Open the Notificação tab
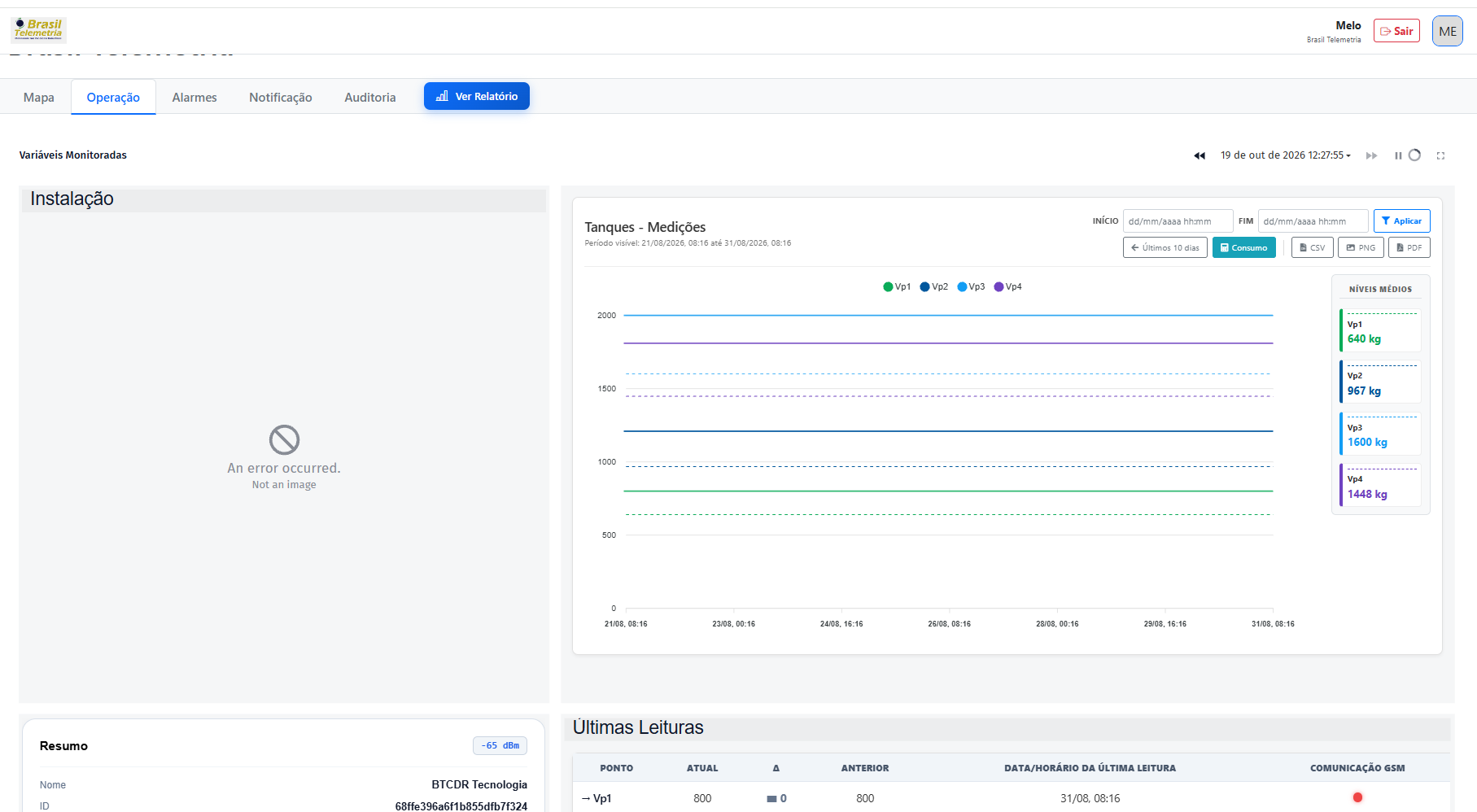The width and height of the screenshot is (1477, 812). click(281, 97)
